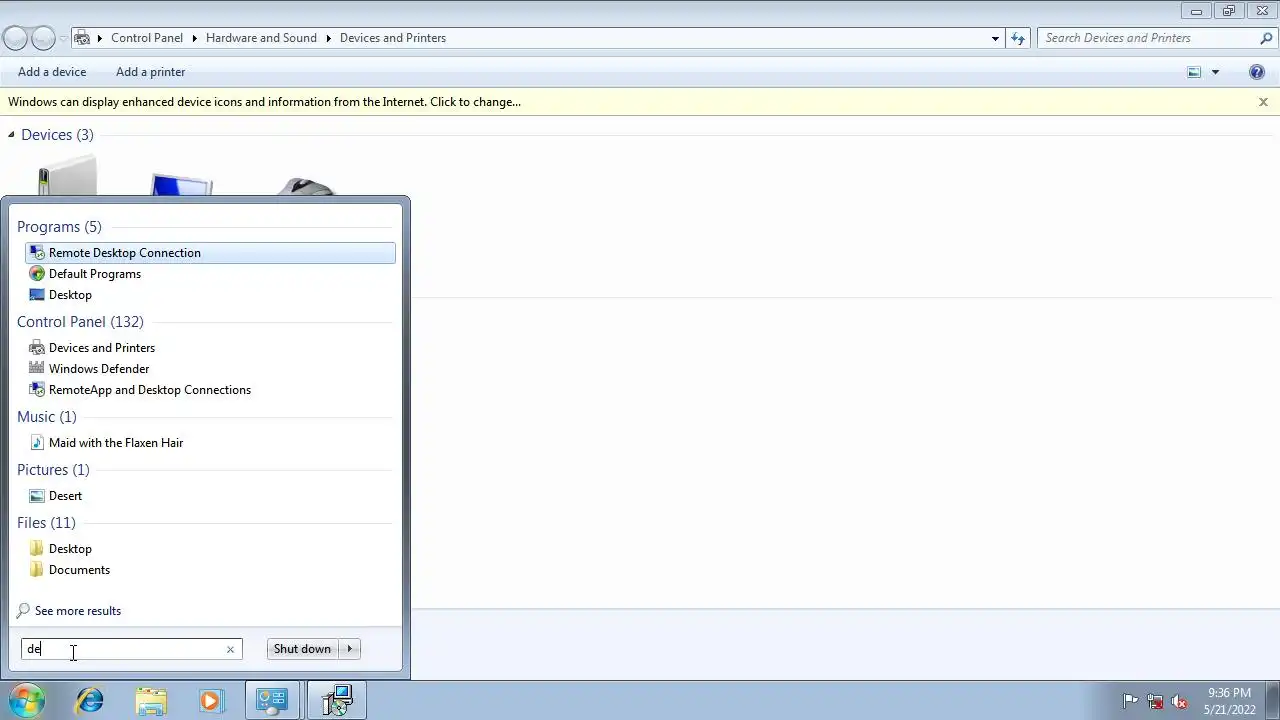Click the Programs (5) group header
The width and height of the screenshot is (1280, 720).
[59, 227]
